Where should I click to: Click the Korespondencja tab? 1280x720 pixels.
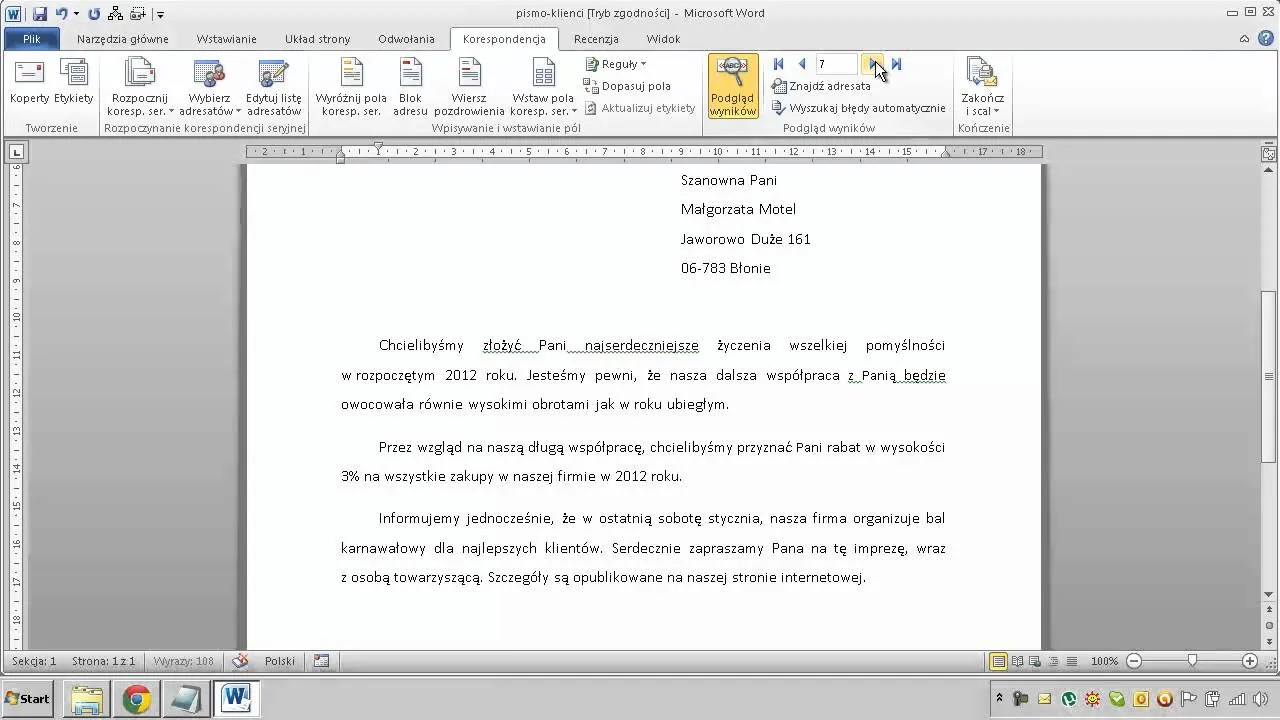coord(504,39)
